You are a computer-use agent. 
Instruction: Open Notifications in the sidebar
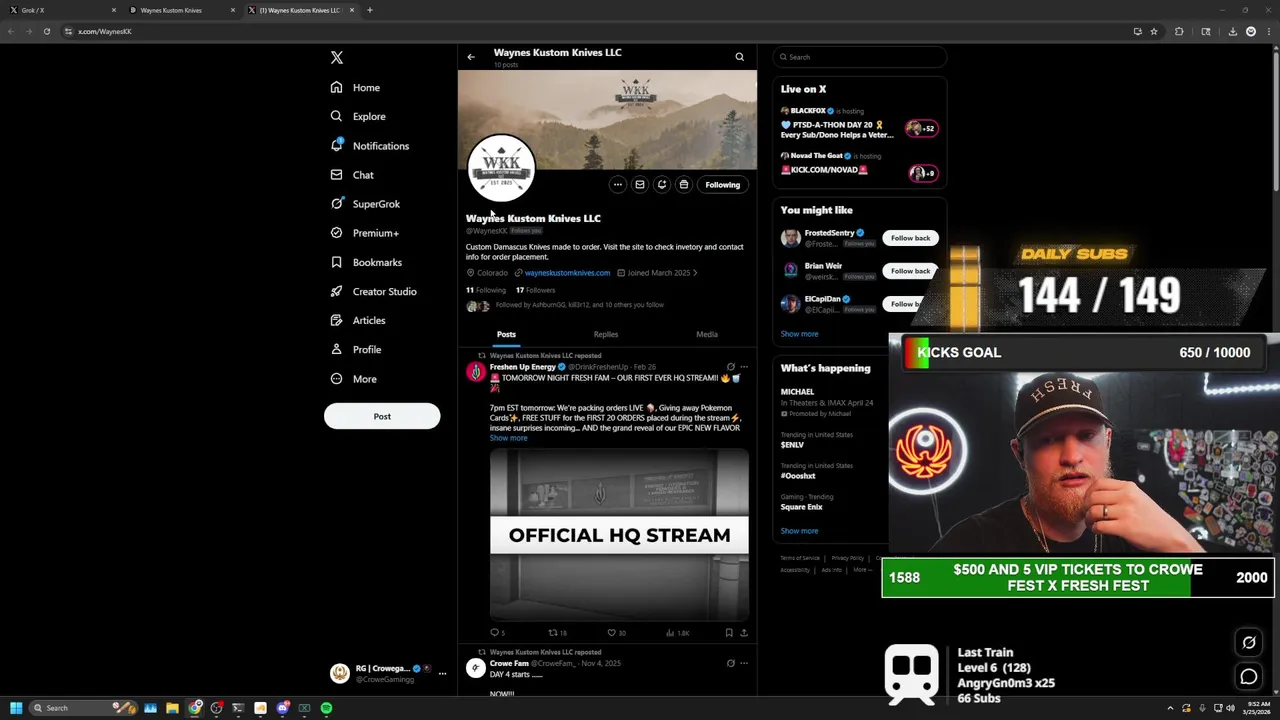pos(369,146)
